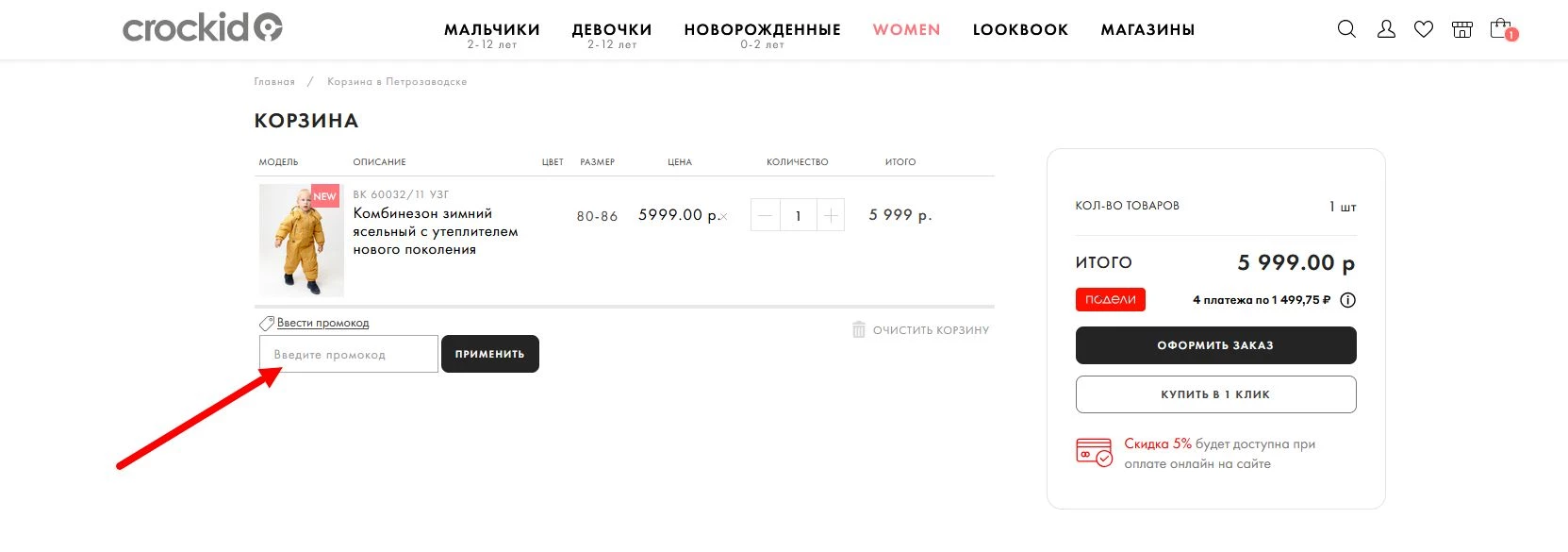Screen dimensions: 1568x552
Task: Increase item quantity with plus button
Action: 831,216
